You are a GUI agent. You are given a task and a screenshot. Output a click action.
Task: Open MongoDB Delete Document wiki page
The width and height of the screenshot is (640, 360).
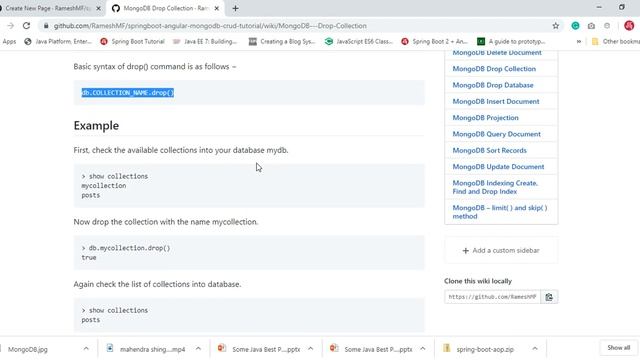click(x=497, y=53)
